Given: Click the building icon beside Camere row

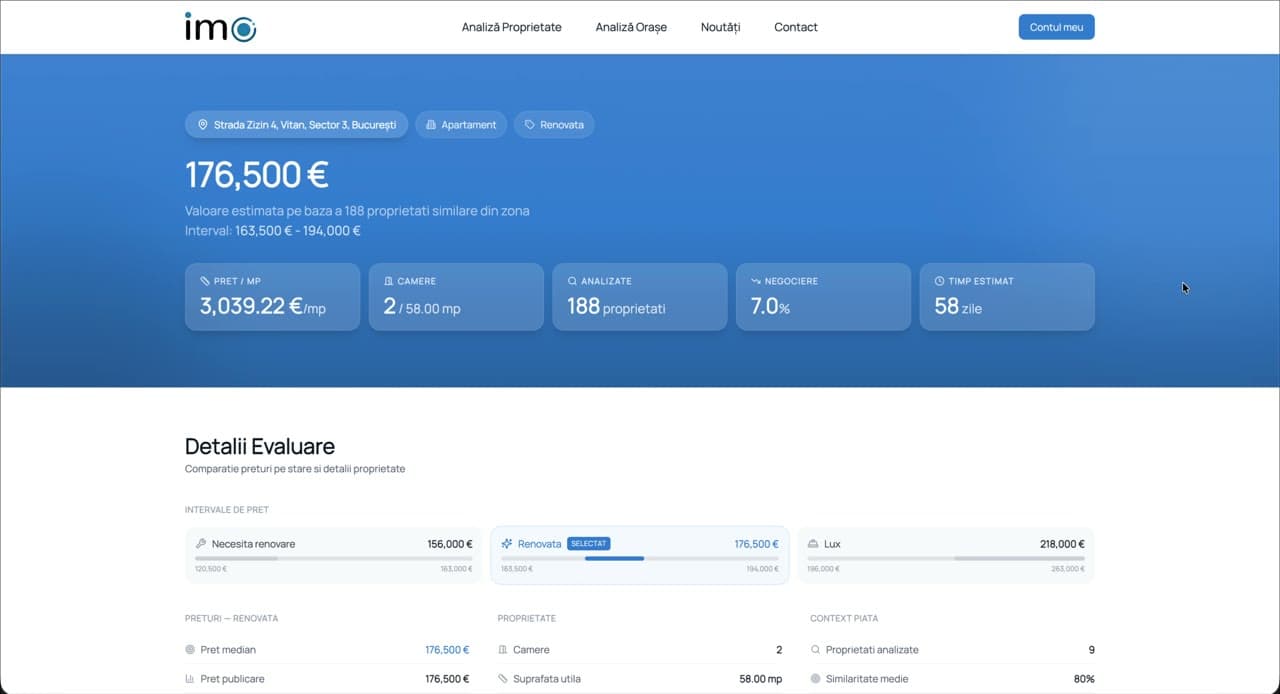Looking at the screenshot, I should [x=503, y=650].
